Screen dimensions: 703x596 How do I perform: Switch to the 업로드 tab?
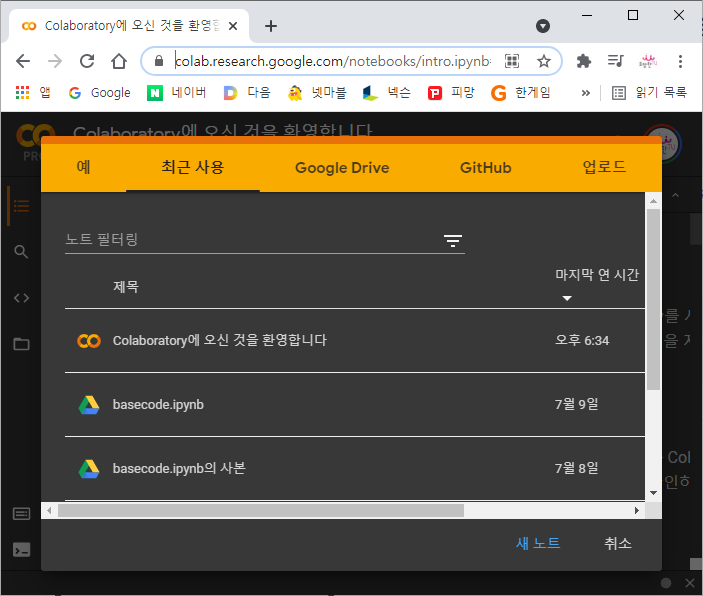[604, 167]
